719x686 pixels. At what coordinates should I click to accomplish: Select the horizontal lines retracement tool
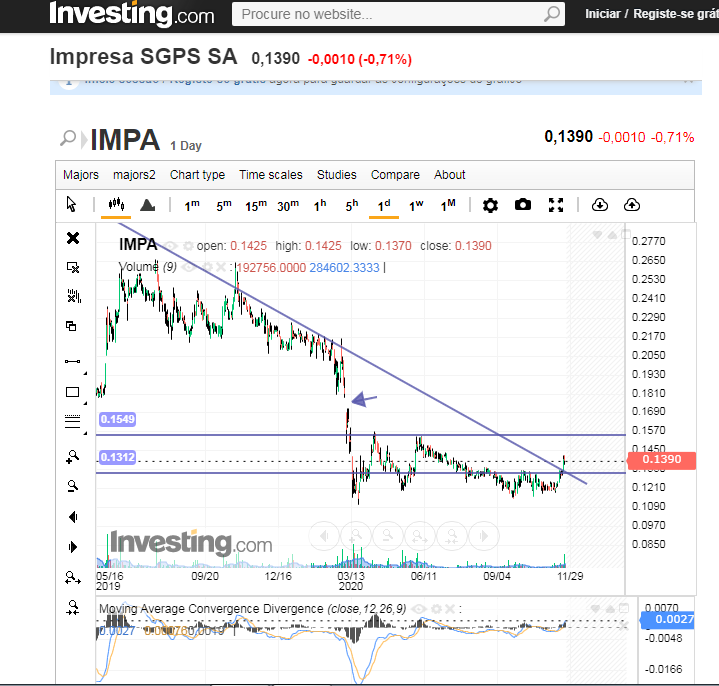click(x=72, y=421)
